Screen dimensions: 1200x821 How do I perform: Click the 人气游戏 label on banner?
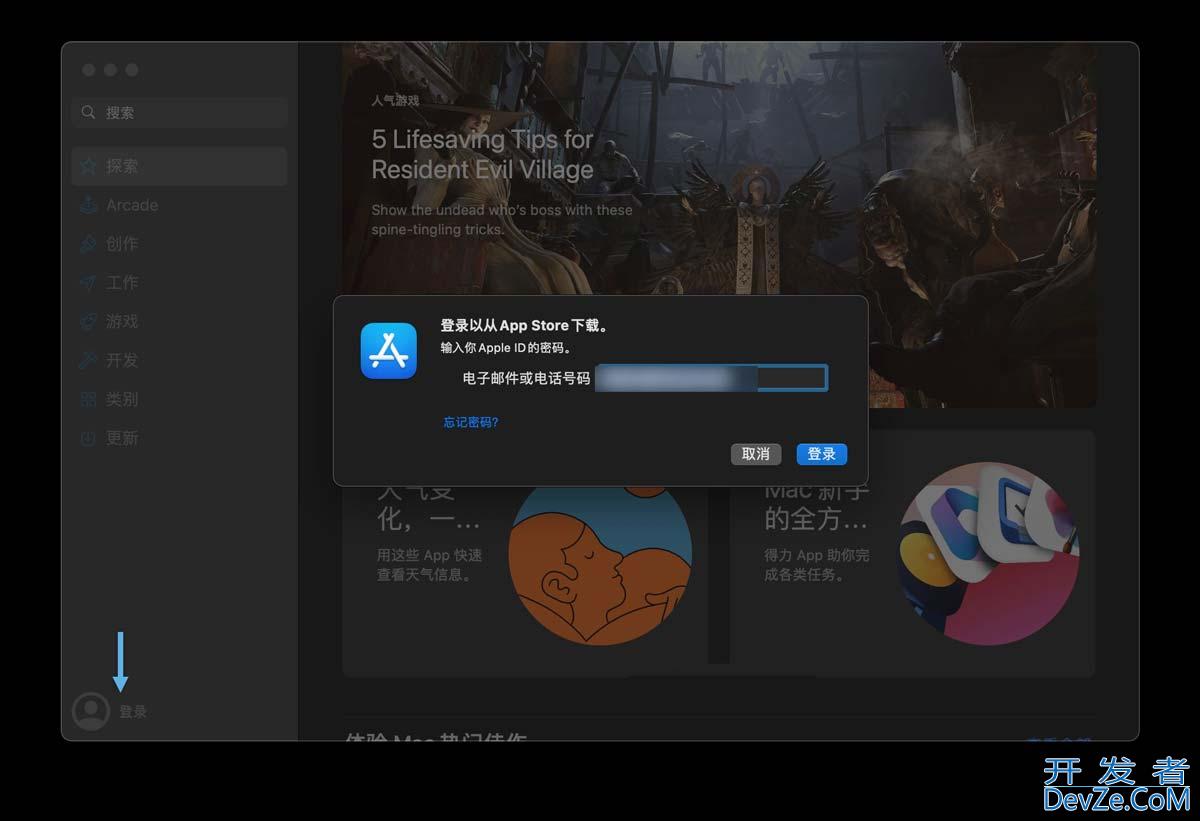click(x=395, y=101)
